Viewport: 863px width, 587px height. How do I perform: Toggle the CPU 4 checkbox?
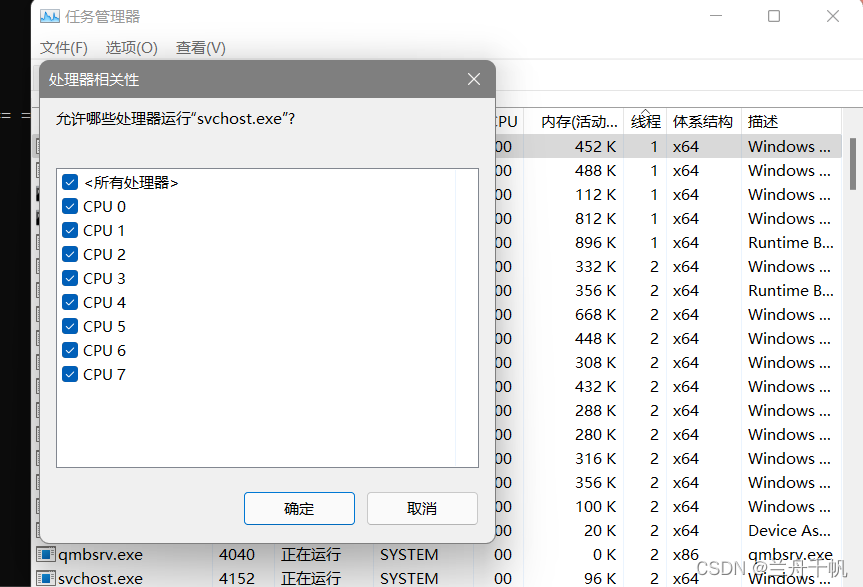click(70, 302)
